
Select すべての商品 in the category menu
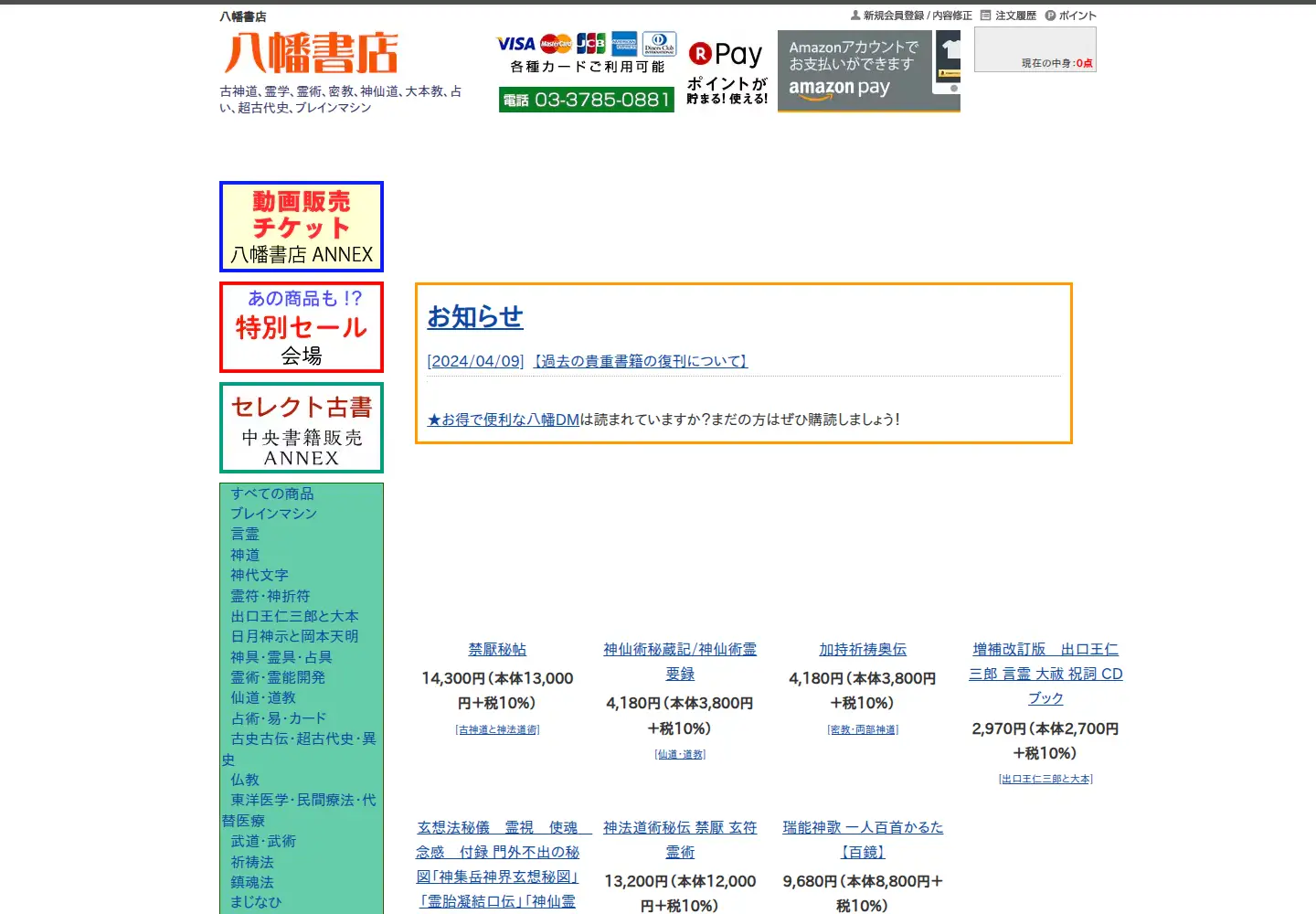click(x=272, y=494)
